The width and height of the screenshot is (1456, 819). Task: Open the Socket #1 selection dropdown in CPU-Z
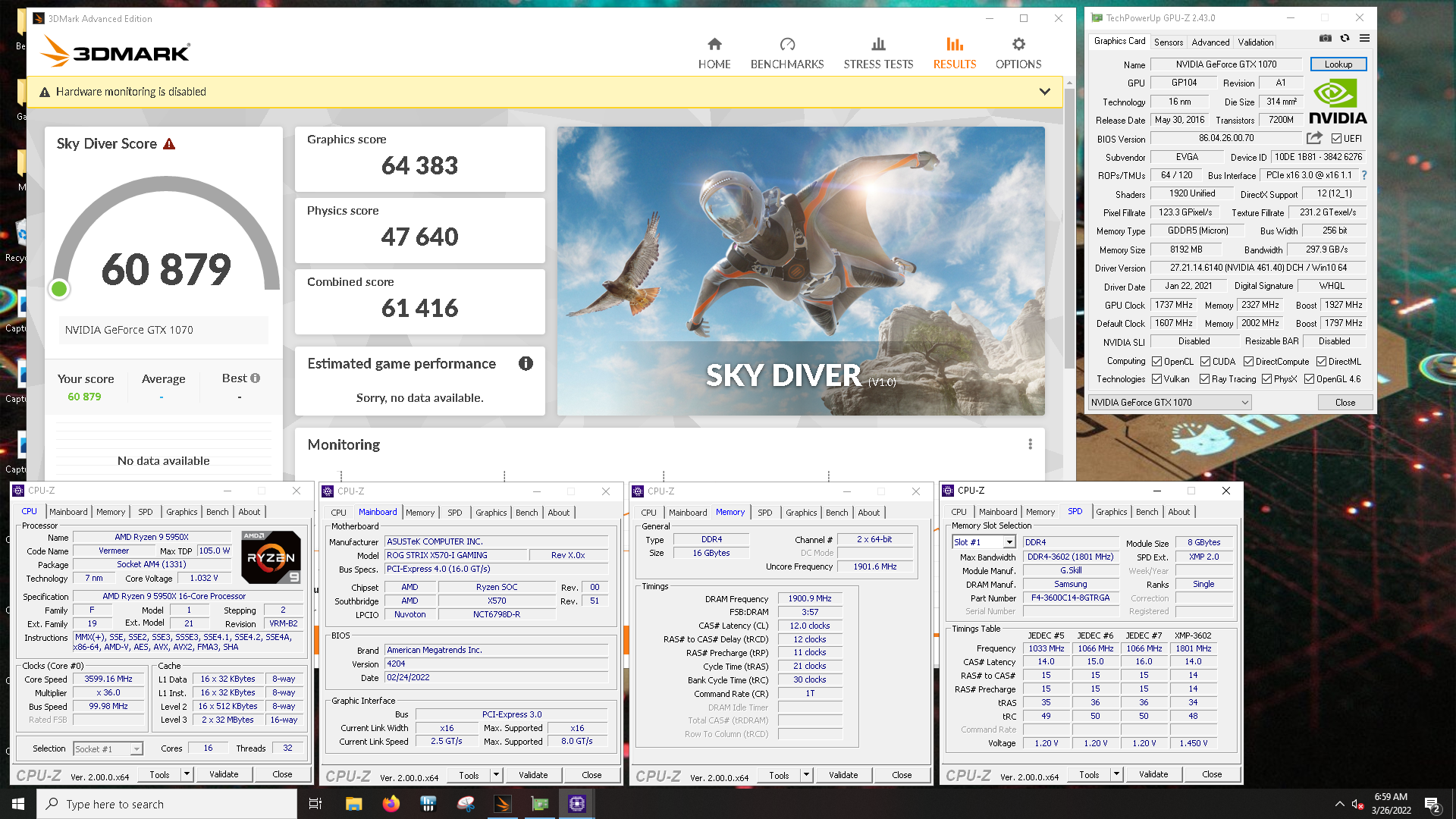pos(108,749)
